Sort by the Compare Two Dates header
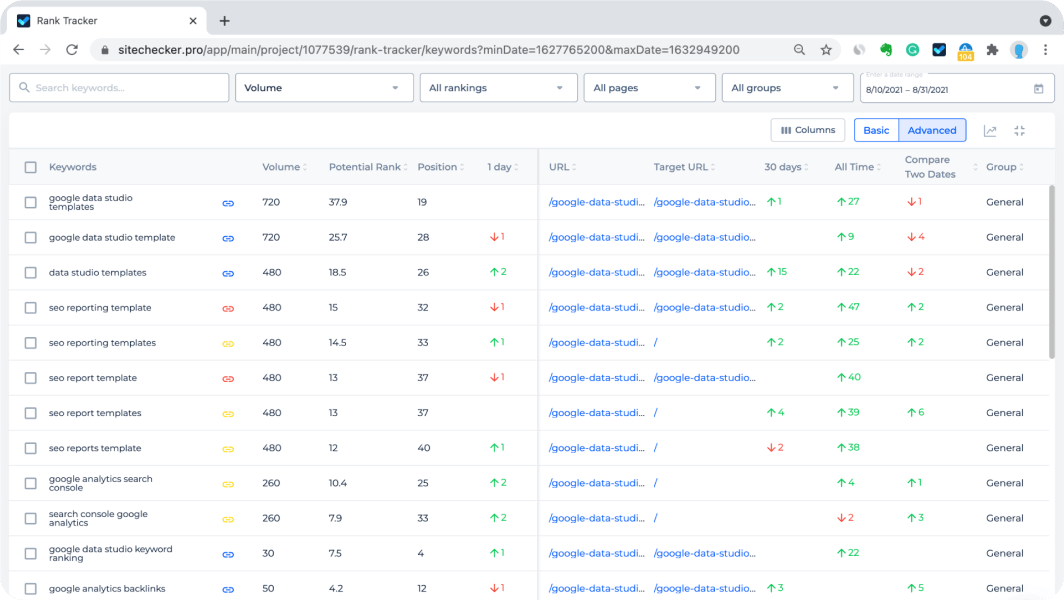The height and width of the screenshot is (600, 1064). tap(940, 167)
